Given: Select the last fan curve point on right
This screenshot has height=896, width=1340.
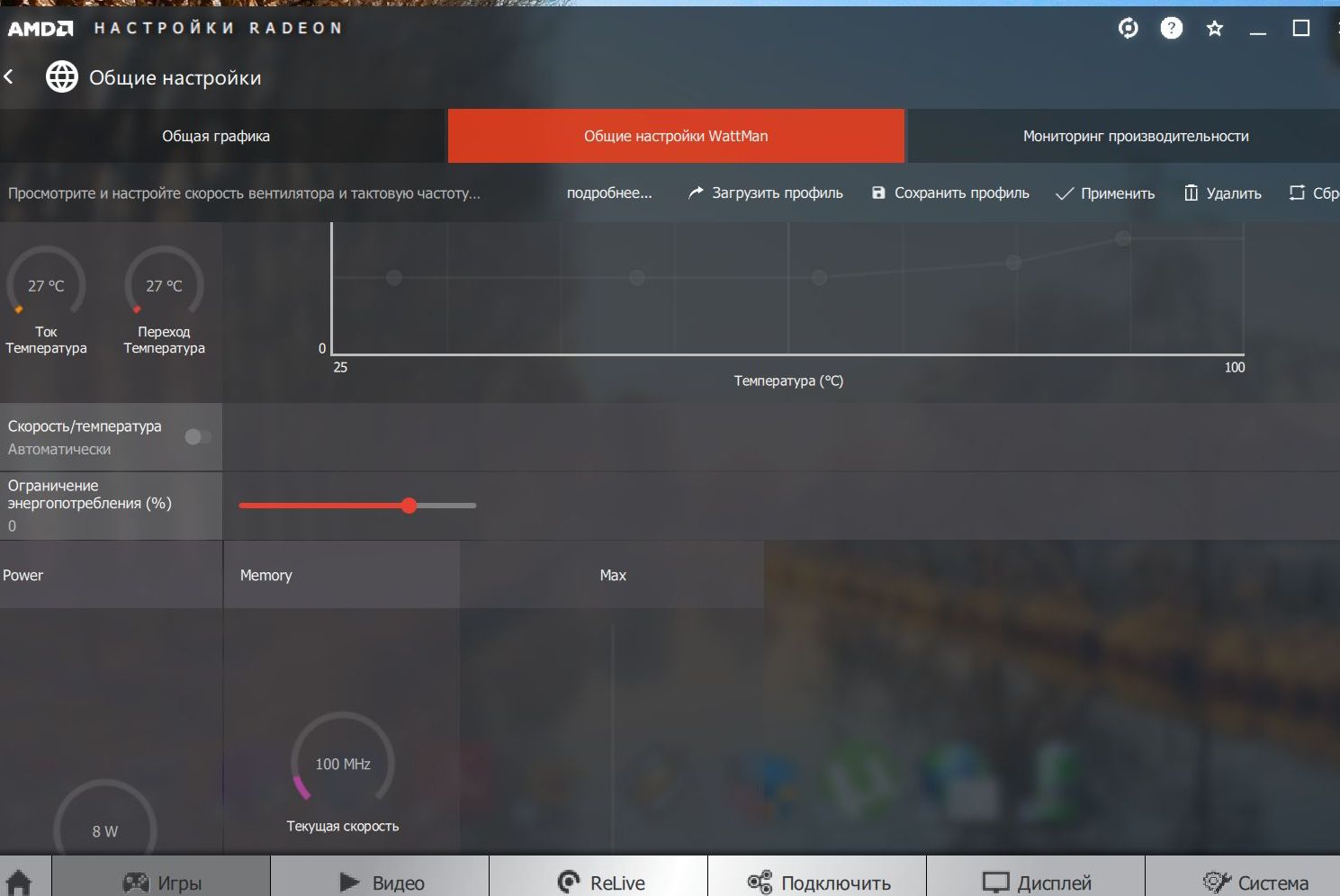Looking at the screenshot, I should (1123, 238).
